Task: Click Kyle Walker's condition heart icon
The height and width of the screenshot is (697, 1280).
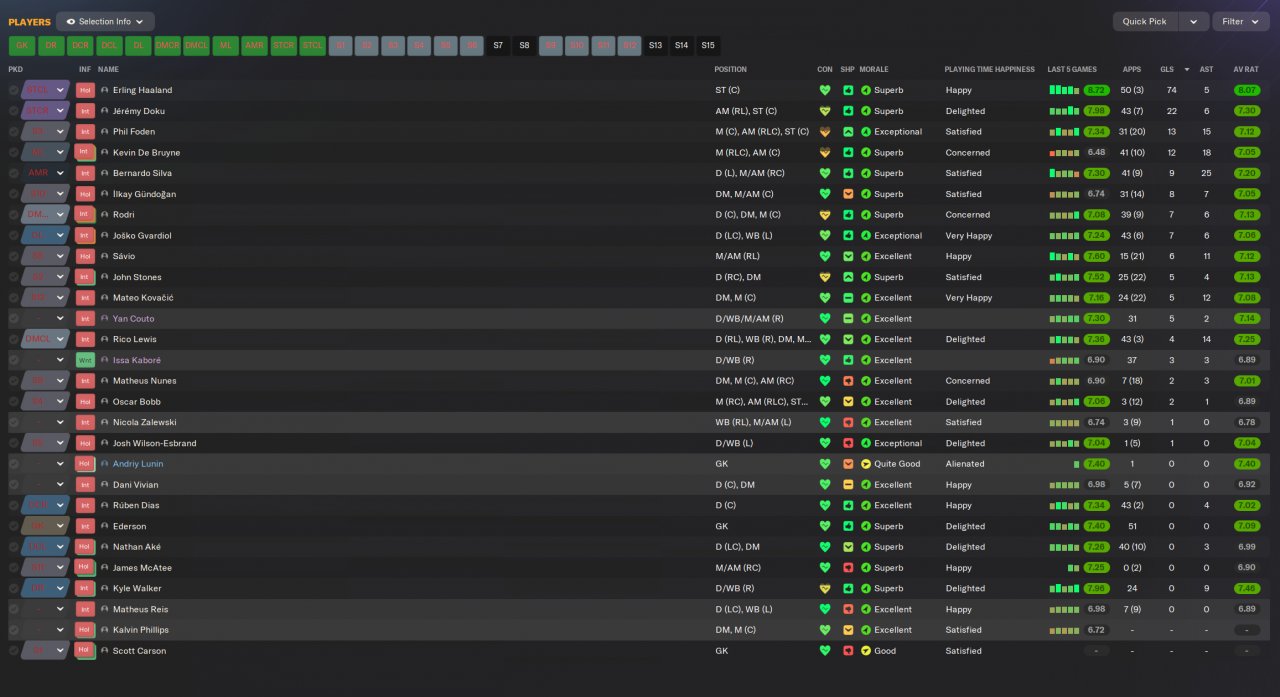Action: click(825, 589)
